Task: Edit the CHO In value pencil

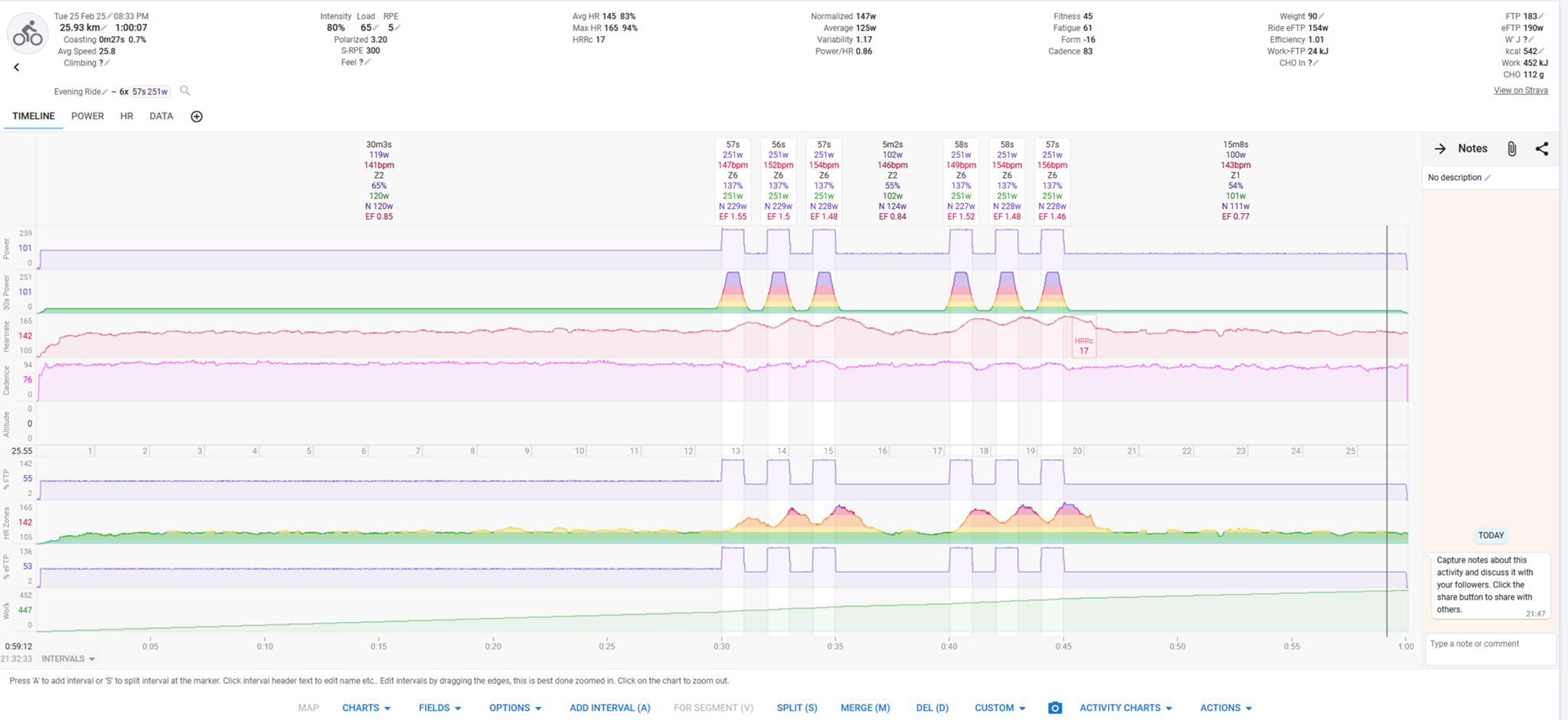Action: tap(1316, 63)
